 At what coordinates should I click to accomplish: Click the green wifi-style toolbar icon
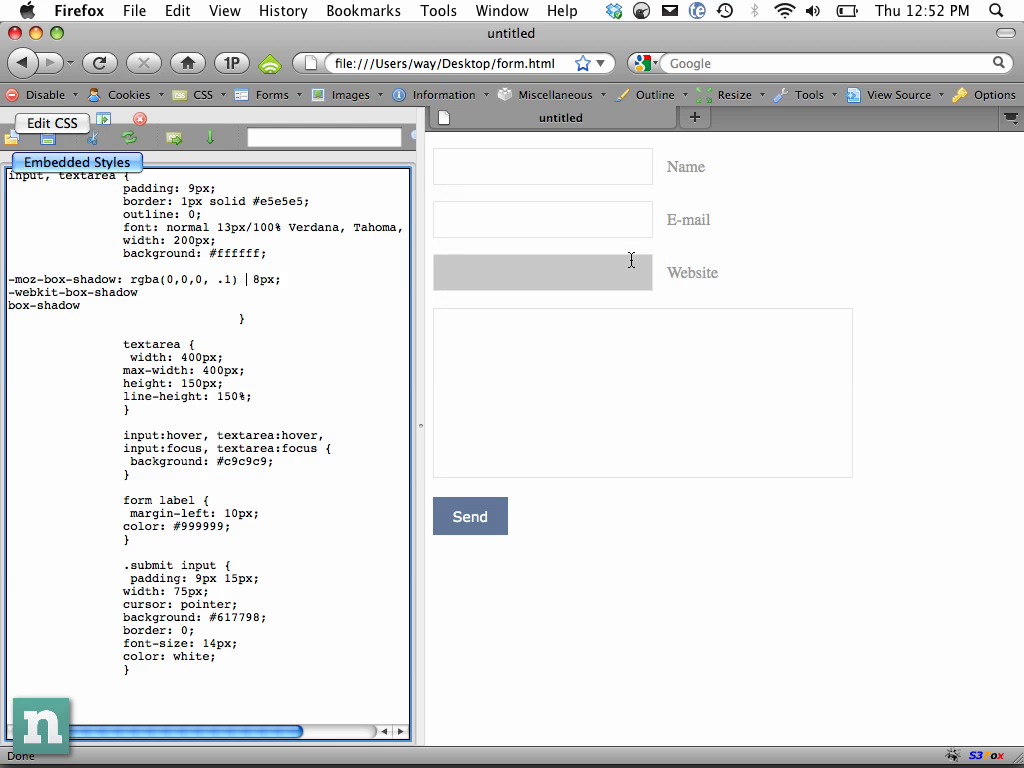(270, 63)
